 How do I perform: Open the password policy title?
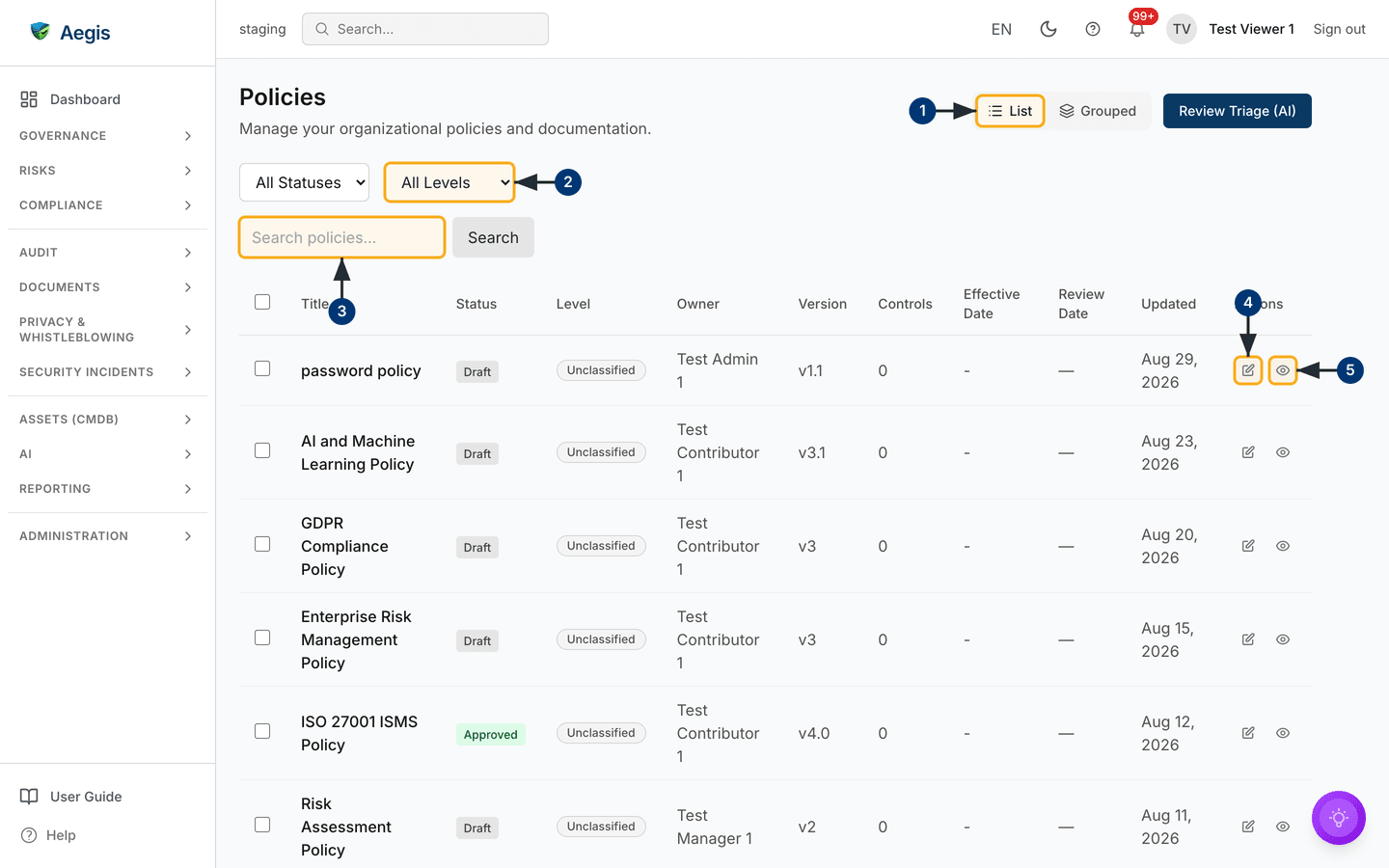361,370
